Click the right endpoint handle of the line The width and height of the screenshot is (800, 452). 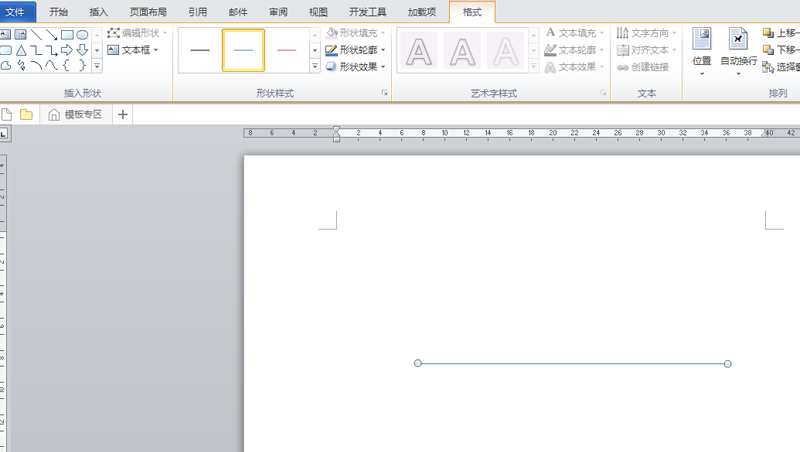tap(727, 363)
